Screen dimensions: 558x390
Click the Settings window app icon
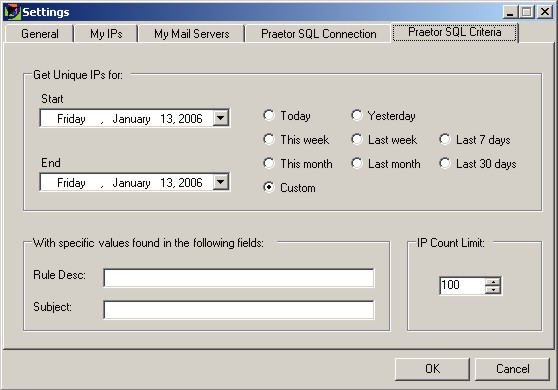(12, 12)
